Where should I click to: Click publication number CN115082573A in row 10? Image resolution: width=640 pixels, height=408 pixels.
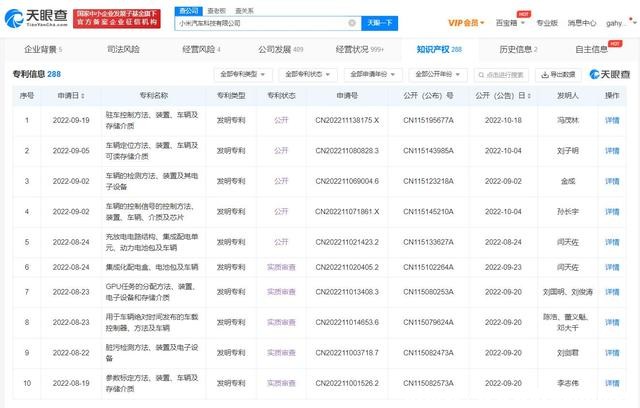428,383
